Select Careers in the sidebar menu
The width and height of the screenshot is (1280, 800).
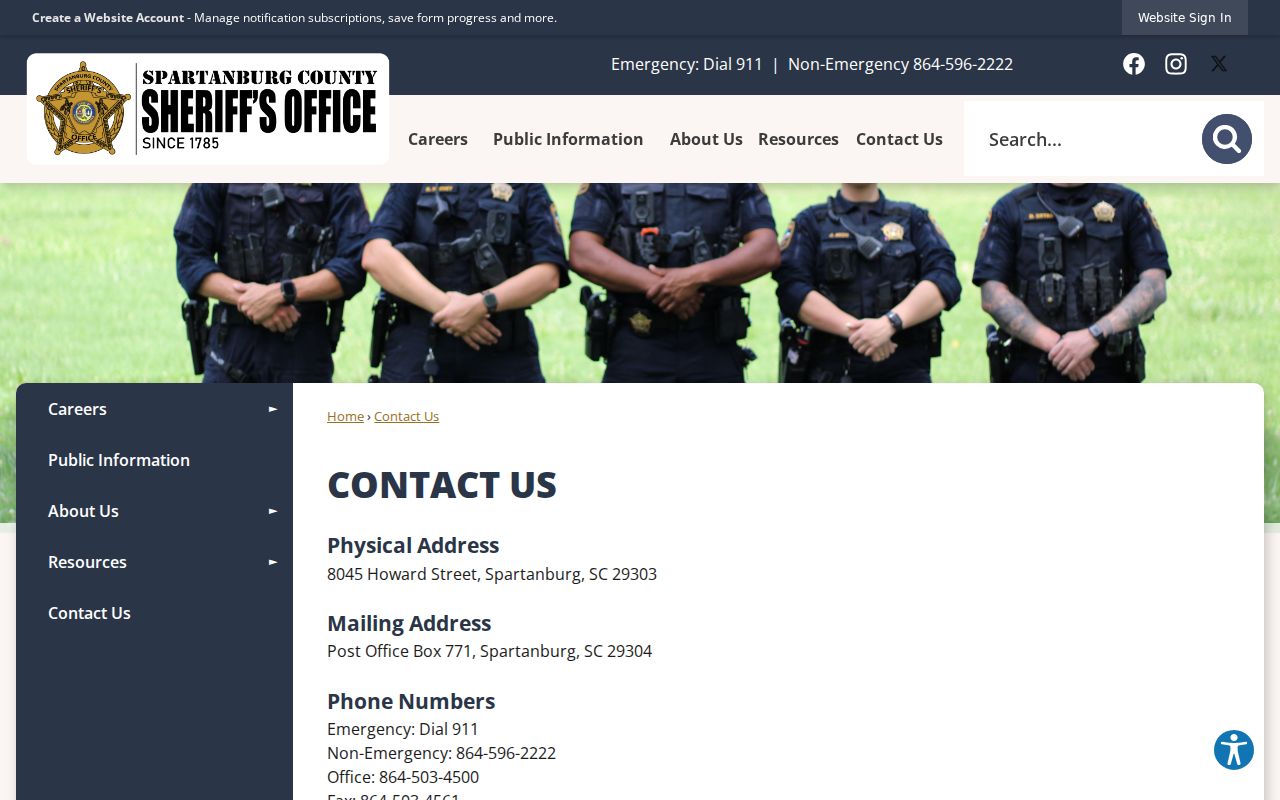point(77,409)
